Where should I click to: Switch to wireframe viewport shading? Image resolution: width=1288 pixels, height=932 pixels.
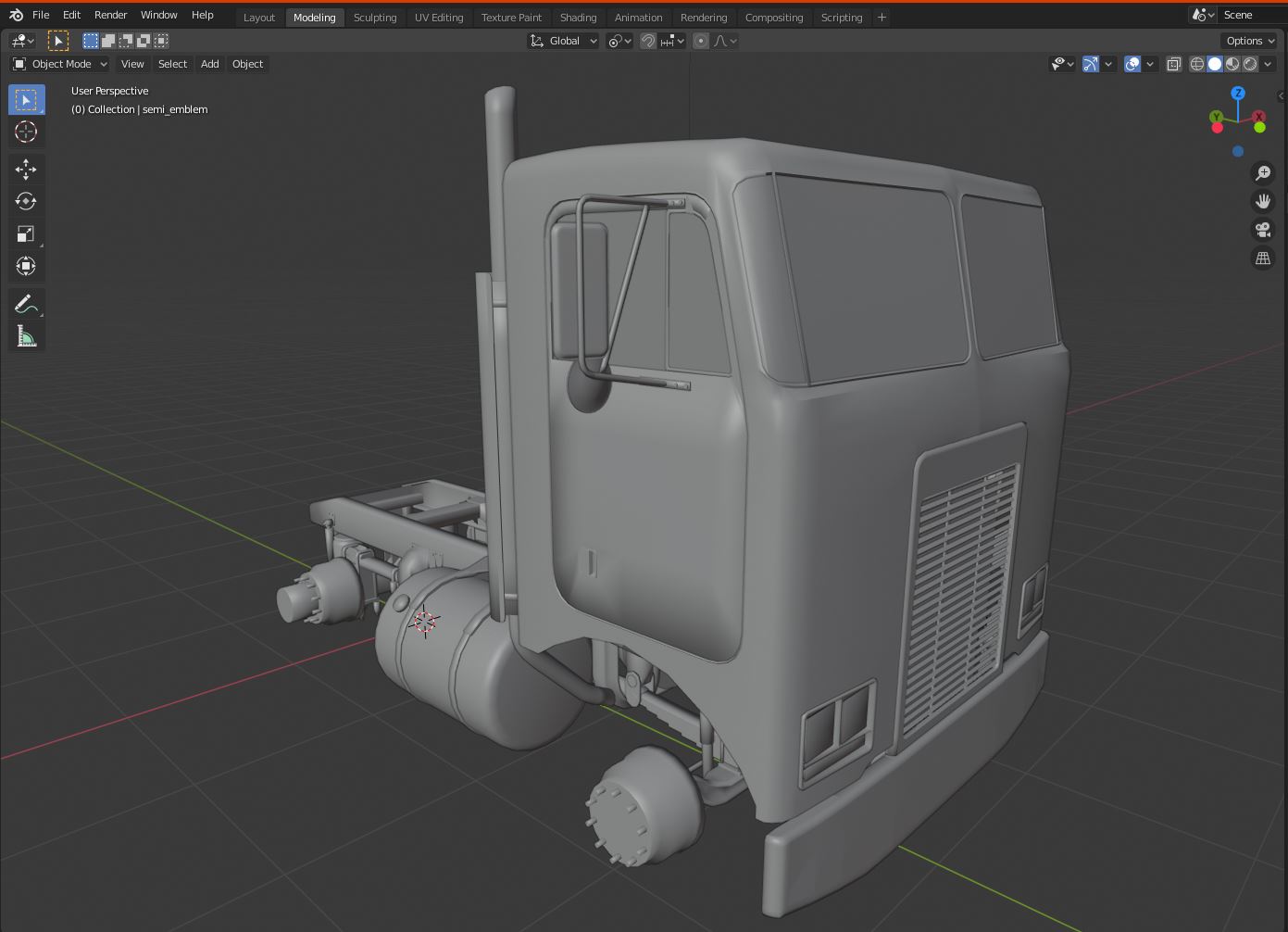tap(1197, 64)
